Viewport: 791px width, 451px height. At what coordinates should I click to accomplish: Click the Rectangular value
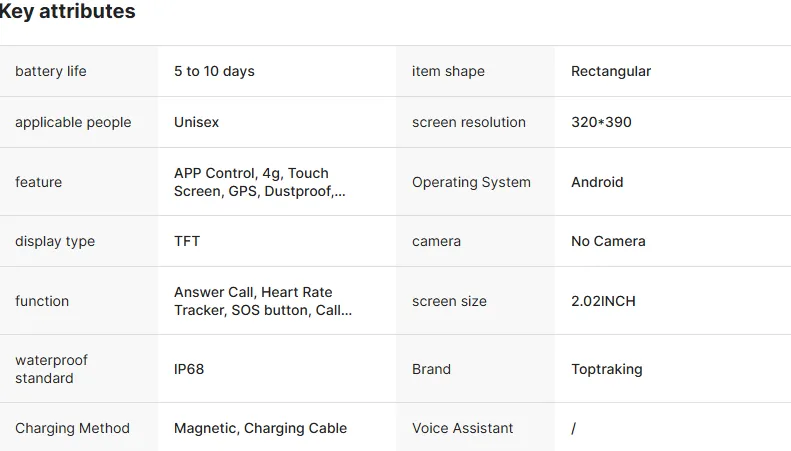tap(611, 71)
